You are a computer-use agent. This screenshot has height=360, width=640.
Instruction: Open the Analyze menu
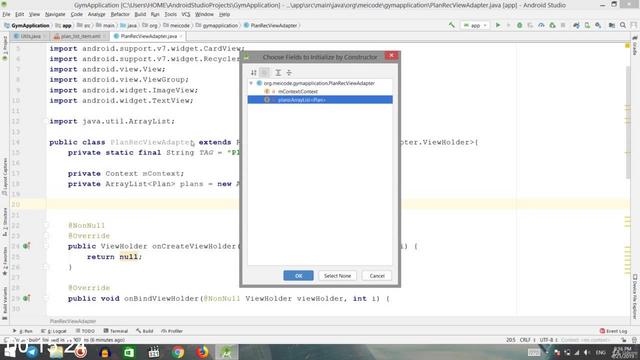click(96, 14)
